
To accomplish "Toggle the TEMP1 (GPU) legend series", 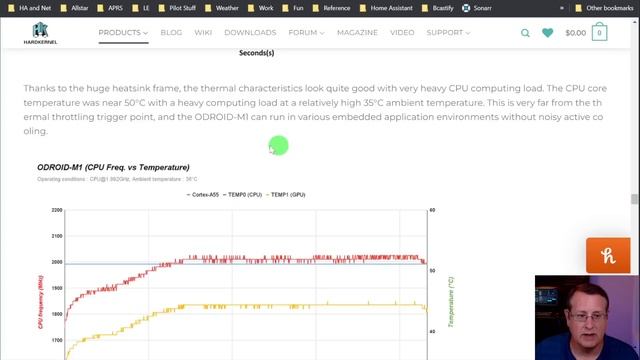I will (x=285, y=195).
